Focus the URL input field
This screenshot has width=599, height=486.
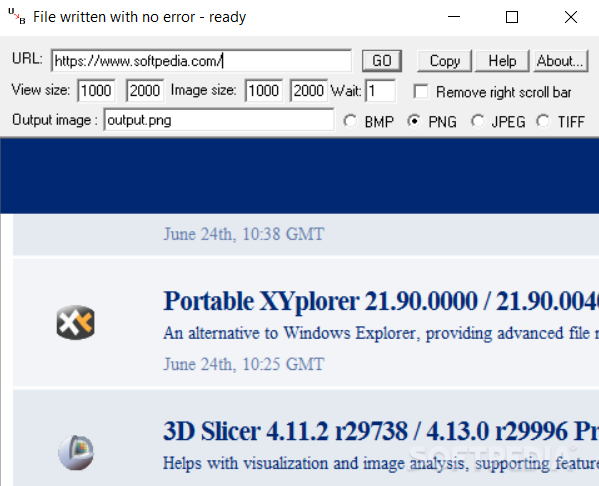(201, 61)
